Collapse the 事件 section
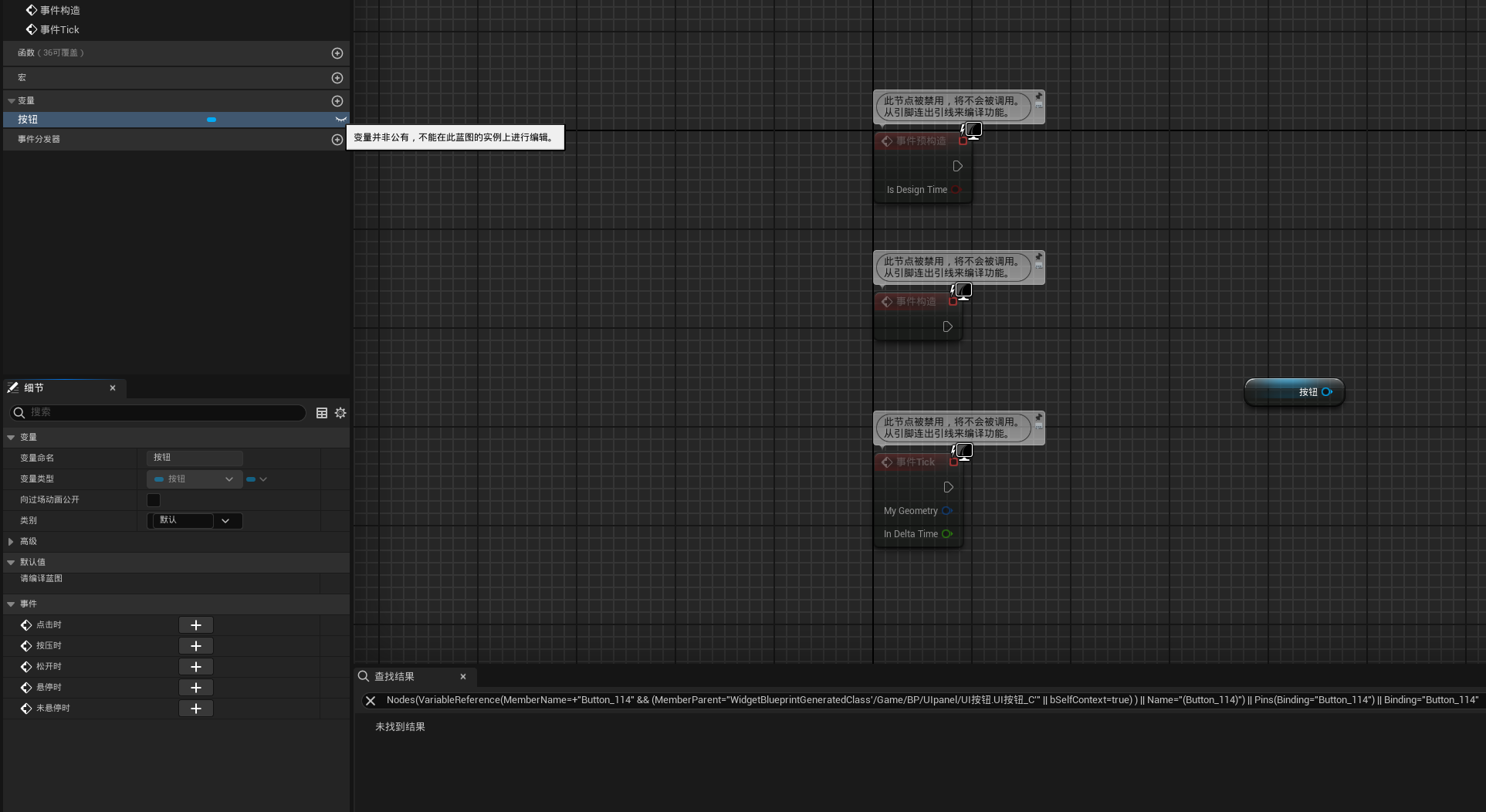The image size is (1486, 812). [x=11, y=604]
